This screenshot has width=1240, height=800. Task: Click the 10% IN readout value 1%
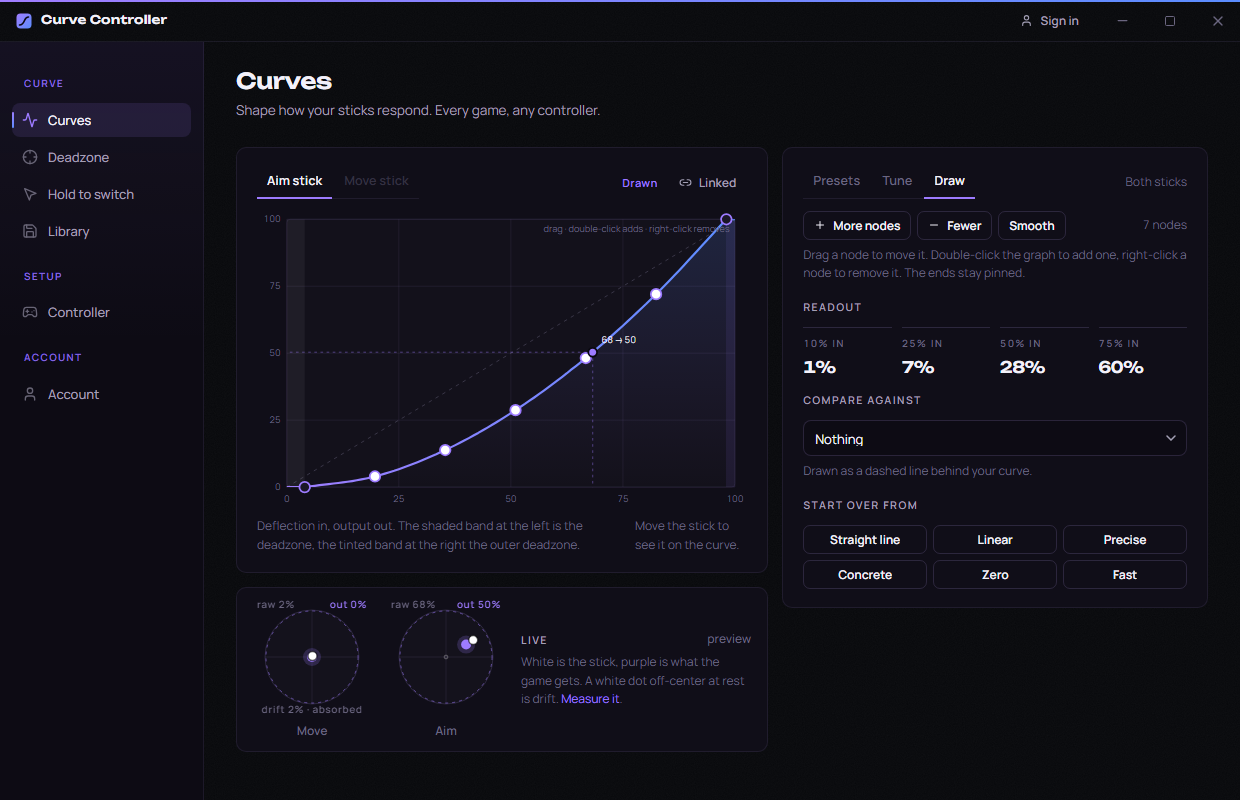pos(819,368)
